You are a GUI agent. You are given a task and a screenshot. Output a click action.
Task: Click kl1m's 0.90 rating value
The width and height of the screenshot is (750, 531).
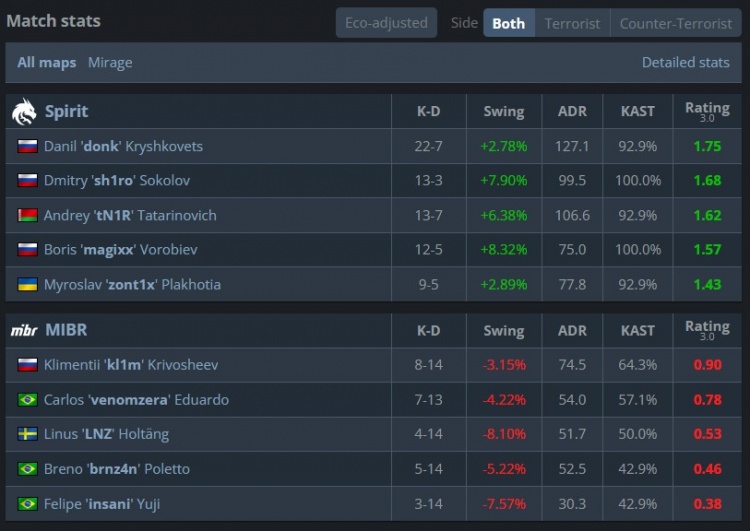click(x=707, y=365)
